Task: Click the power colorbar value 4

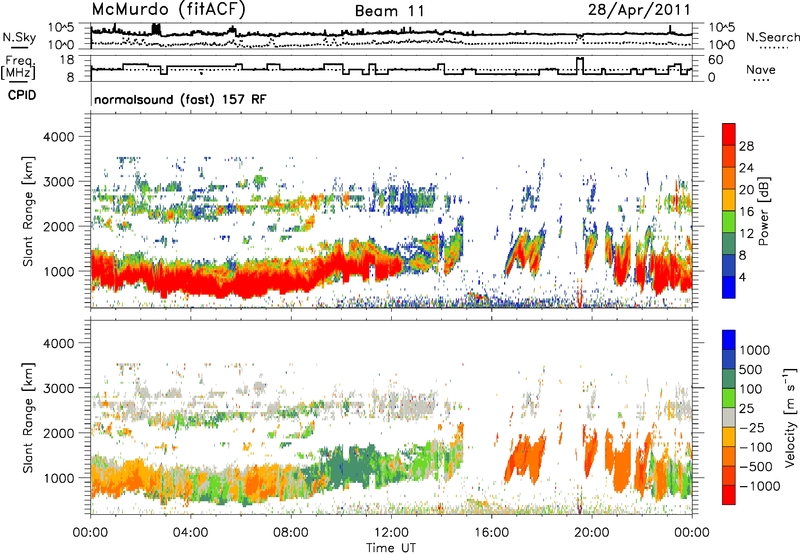Action: pyautogui.click(x=742, y=277)
